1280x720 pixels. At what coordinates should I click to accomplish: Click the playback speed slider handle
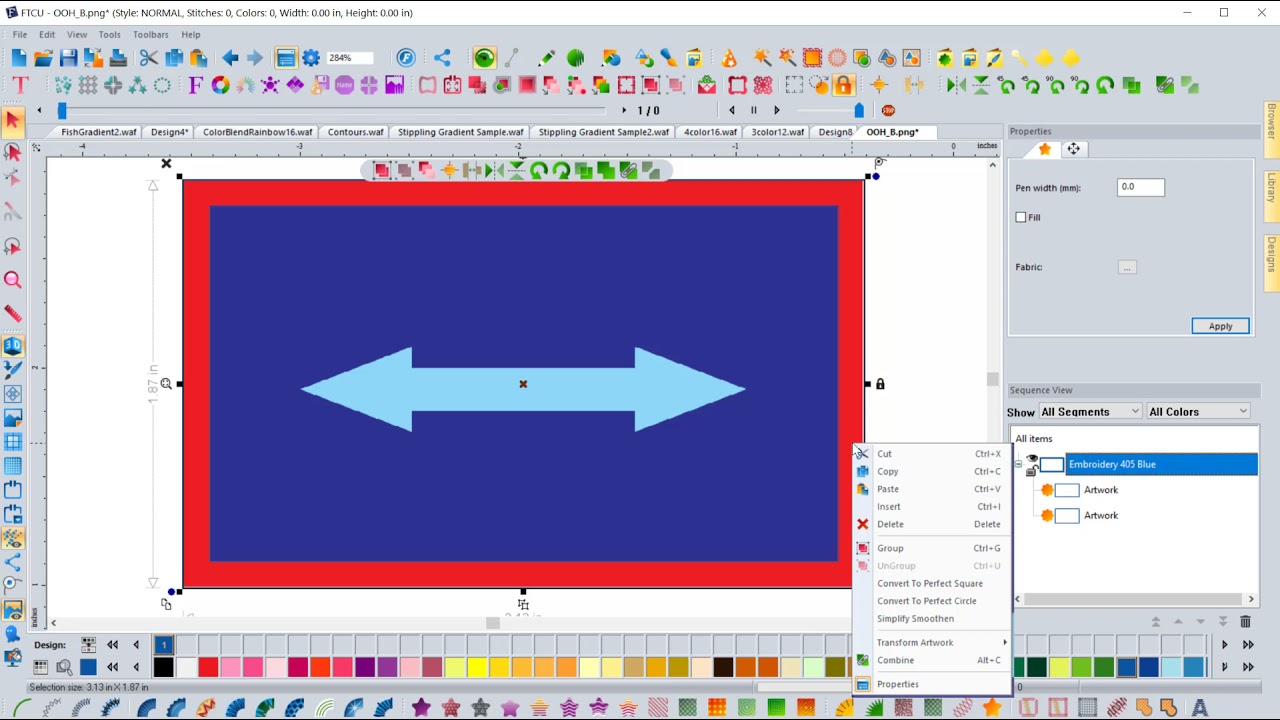tap(859, 110)
